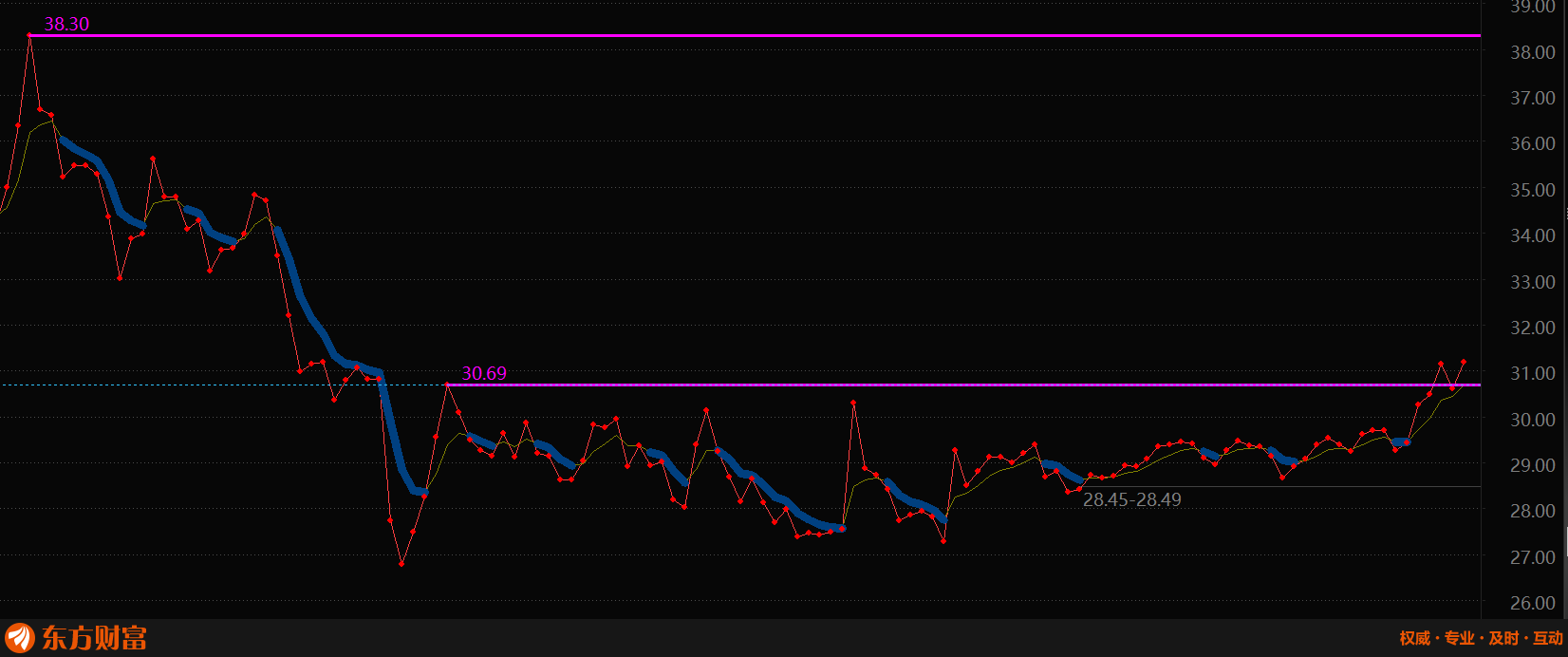Click the 35.00 price axis label
The width and height of the screenshot is (1568, 657).
1533,190
